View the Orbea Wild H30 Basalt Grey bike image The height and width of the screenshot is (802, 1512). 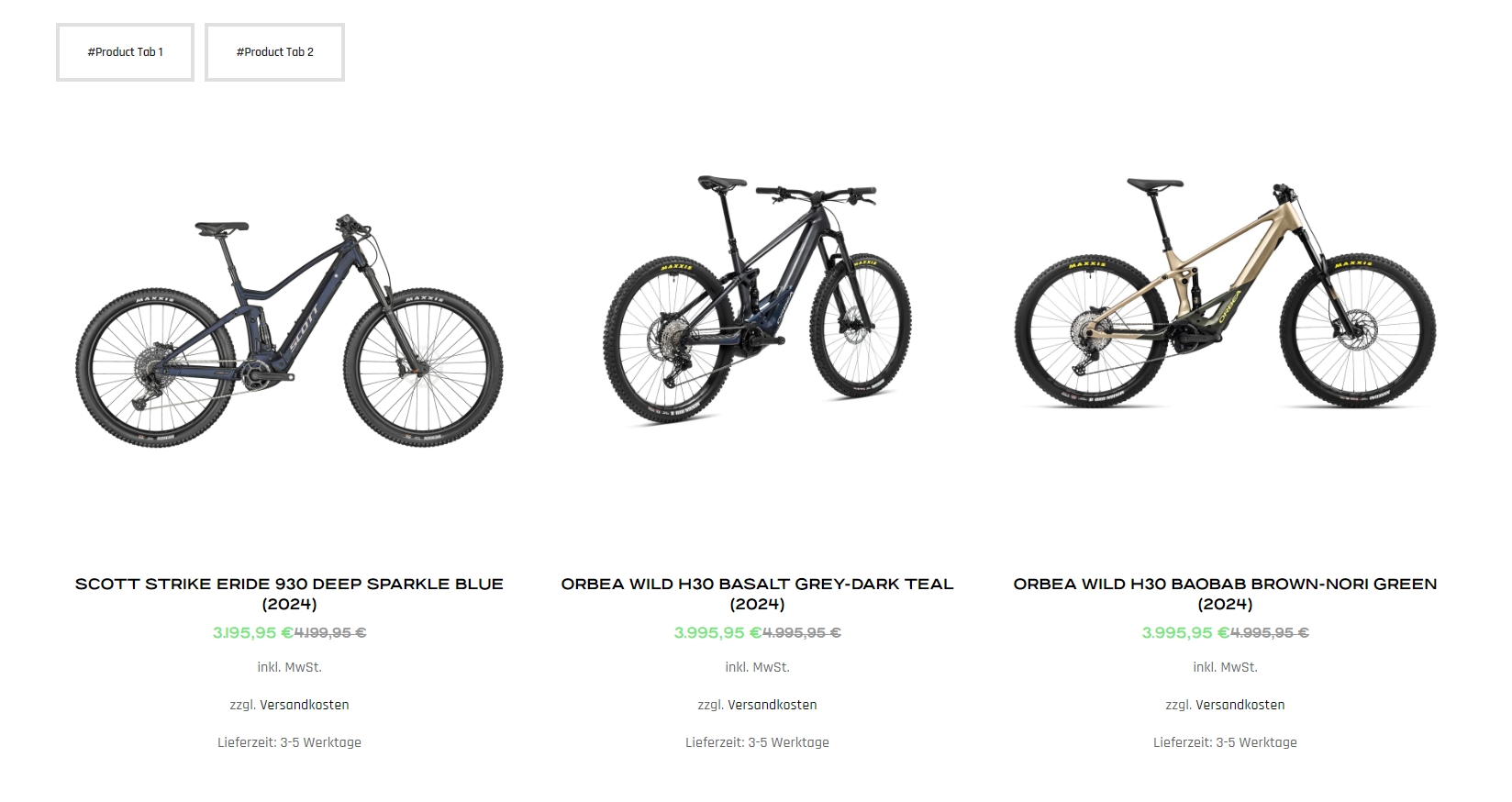click(x=757, y=300)
